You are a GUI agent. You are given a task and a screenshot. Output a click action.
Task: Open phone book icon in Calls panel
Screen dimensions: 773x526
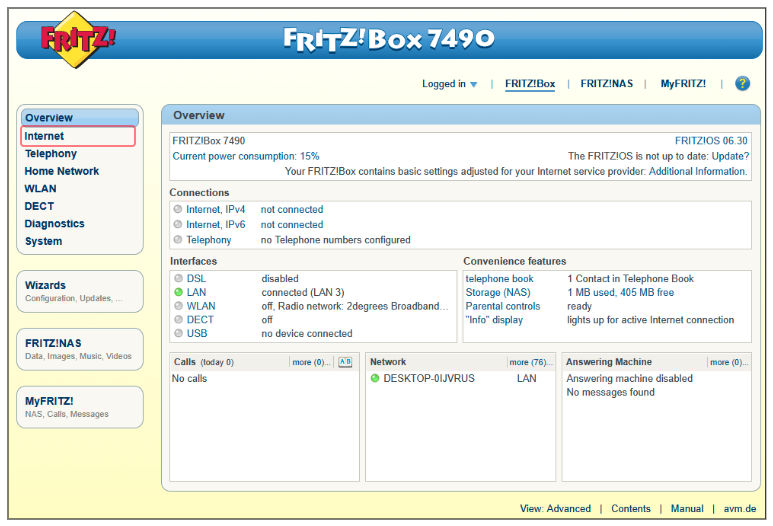click(x=345, y=362)
